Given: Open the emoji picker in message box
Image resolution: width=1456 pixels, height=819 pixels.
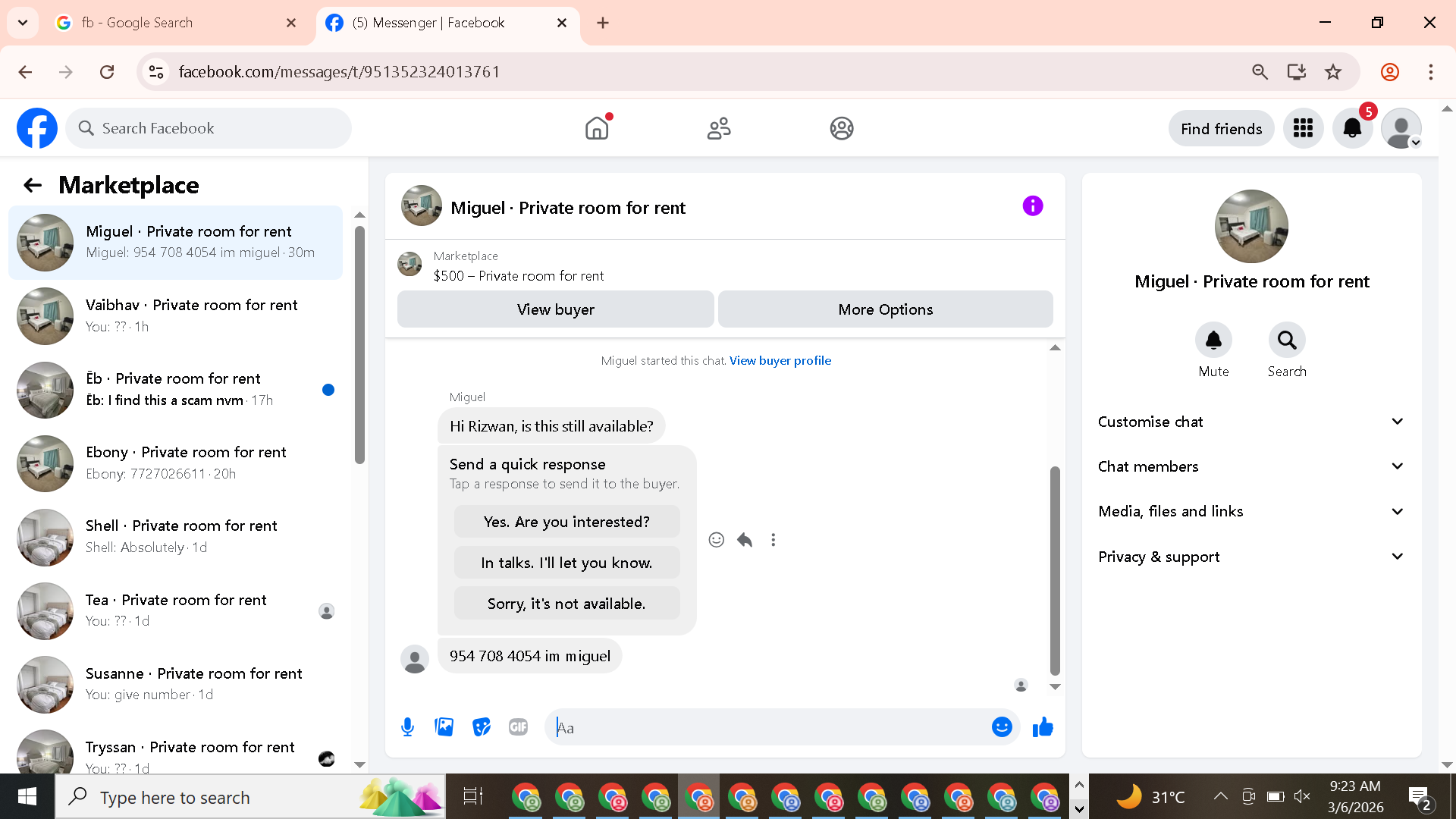Looking at the screenshot, I should click(1002, 727).
